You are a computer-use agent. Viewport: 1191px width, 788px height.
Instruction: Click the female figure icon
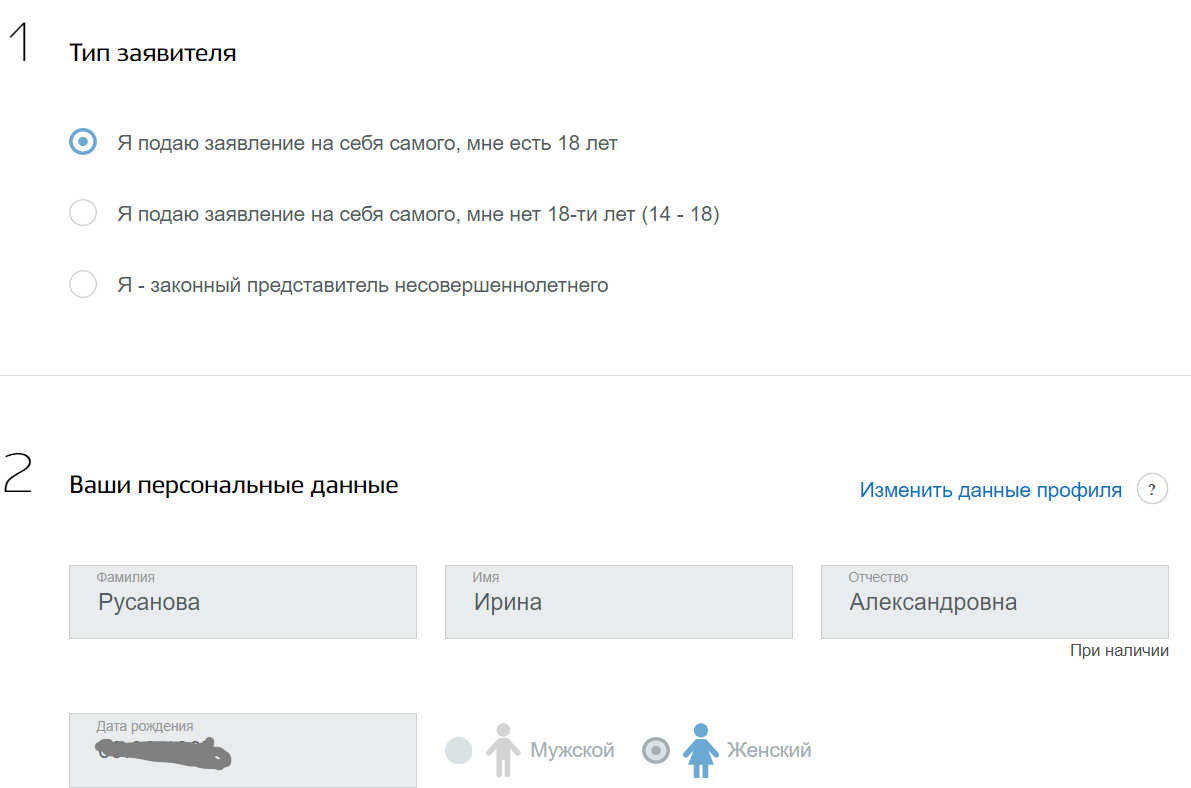700,750
